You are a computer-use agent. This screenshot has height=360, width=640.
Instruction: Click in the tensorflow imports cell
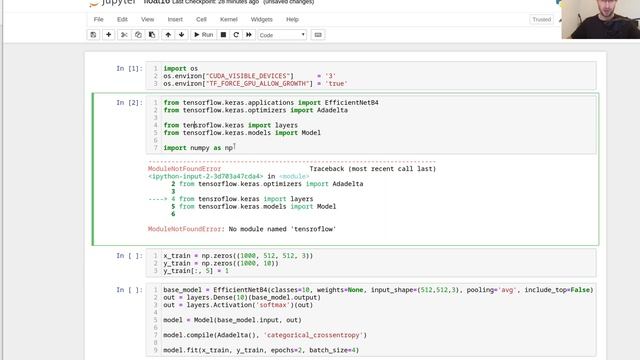click(371, 125)
